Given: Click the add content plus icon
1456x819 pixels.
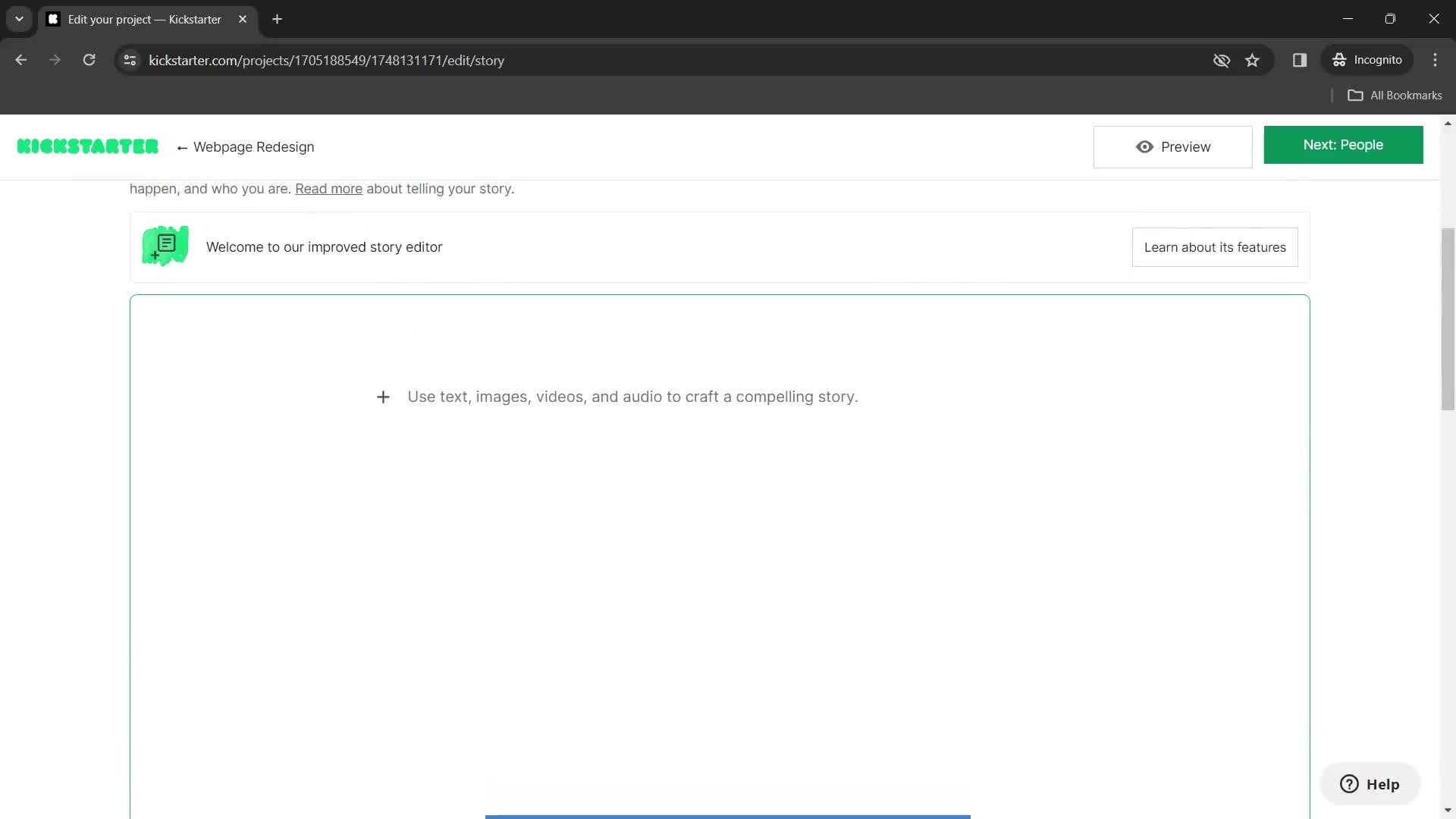Looking at the screenshot, I should tap(383, 396).
